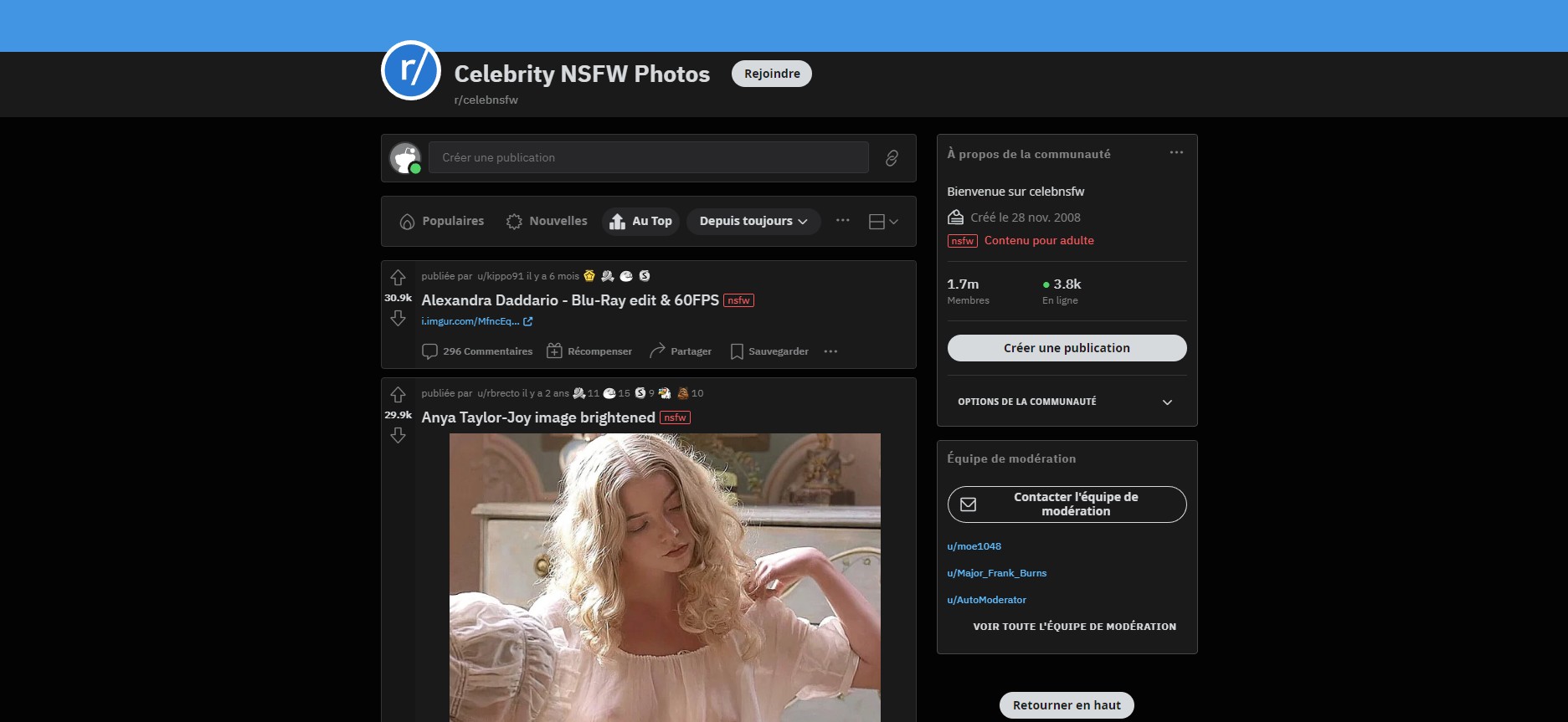Click the link attachment icon in create post bar
Viewport: 1568px width, 722px height.
pos(892,158)
